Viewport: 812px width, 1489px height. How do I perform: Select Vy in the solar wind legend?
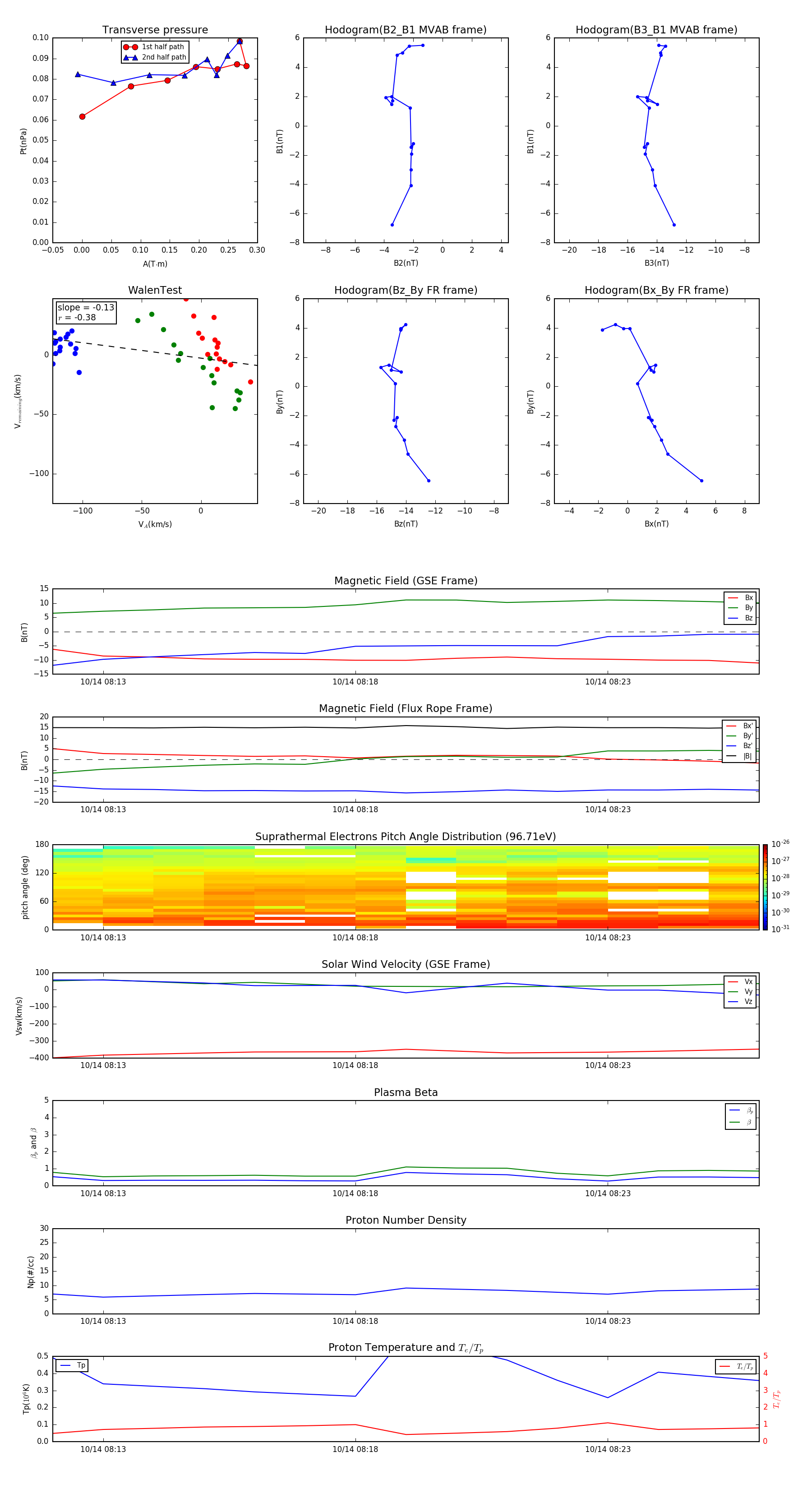pyautogui.click(x=740, y=991)
